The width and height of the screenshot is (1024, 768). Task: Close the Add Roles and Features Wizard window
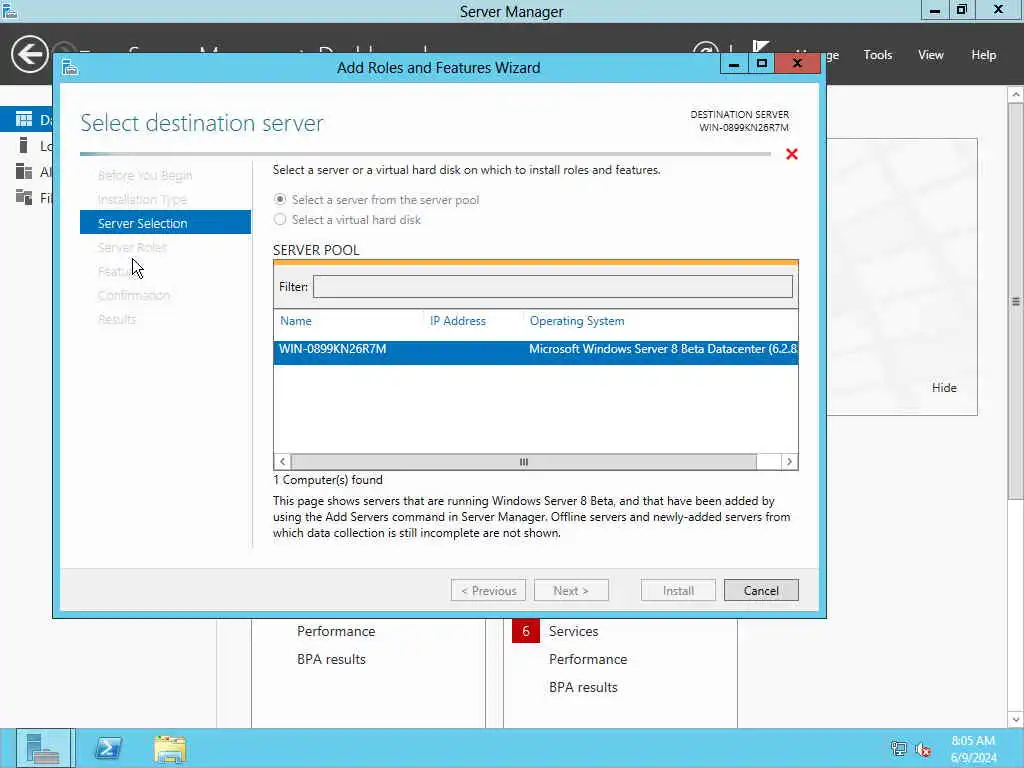pyautogui.click(x=797, y=63)
